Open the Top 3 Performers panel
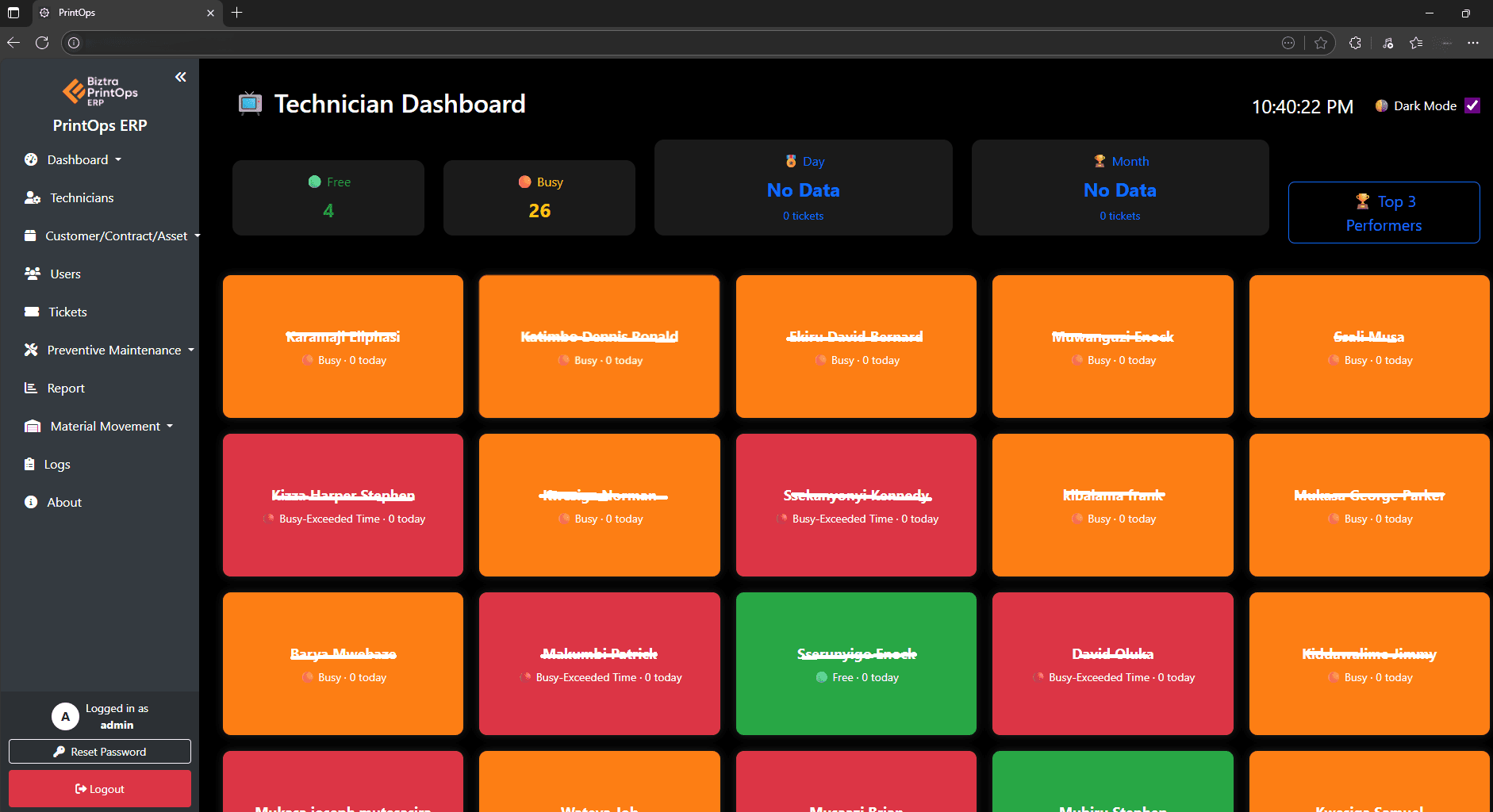The width and height of the screenshot is (1493, 812). click(x=1384, y=213)
